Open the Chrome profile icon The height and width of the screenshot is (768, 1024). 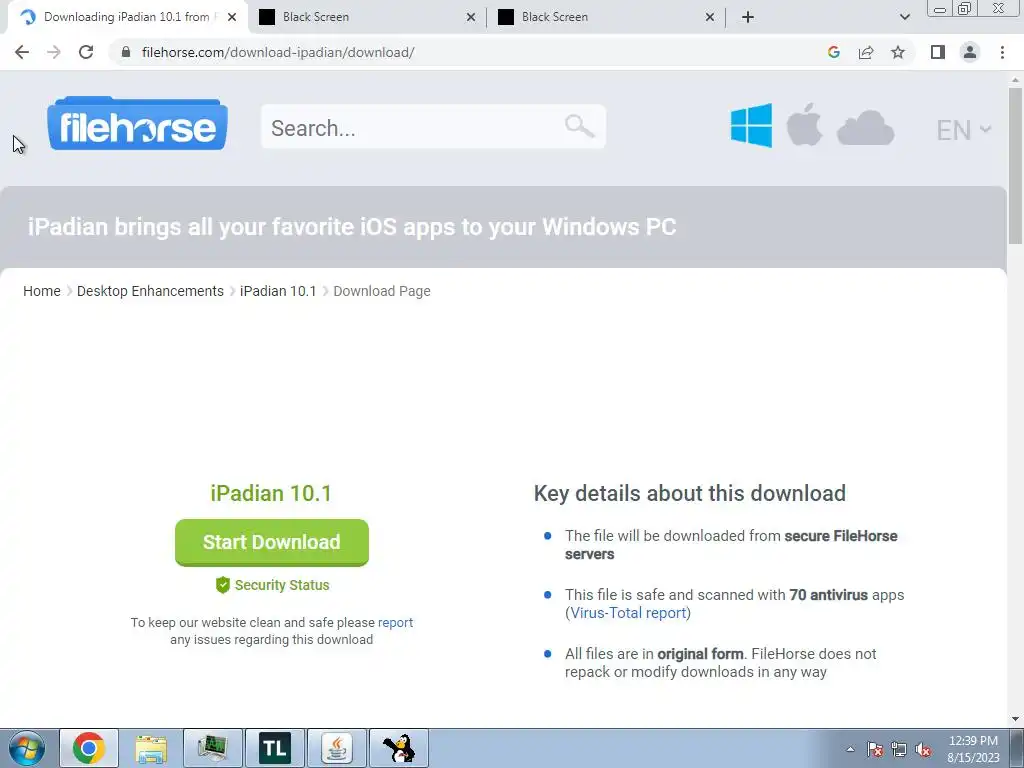(970, 52)
